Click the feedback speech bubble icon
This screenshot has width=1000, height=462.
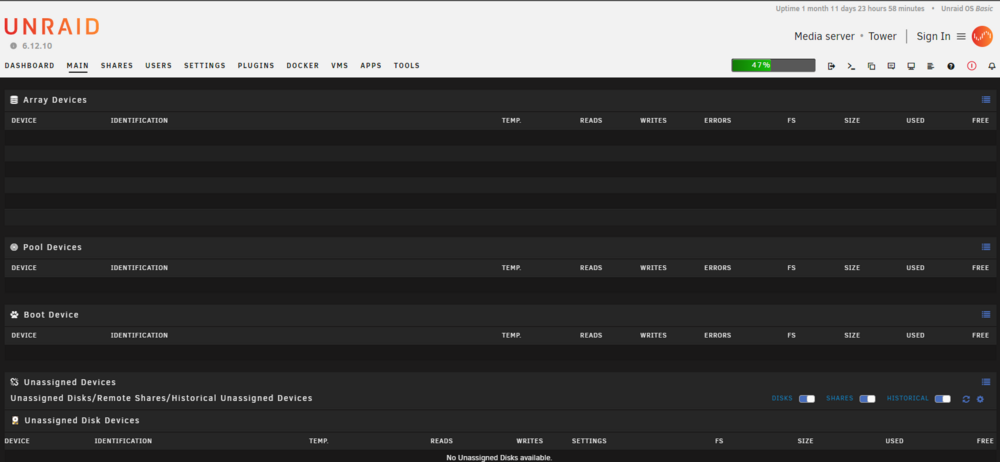[x=891, y=66]
